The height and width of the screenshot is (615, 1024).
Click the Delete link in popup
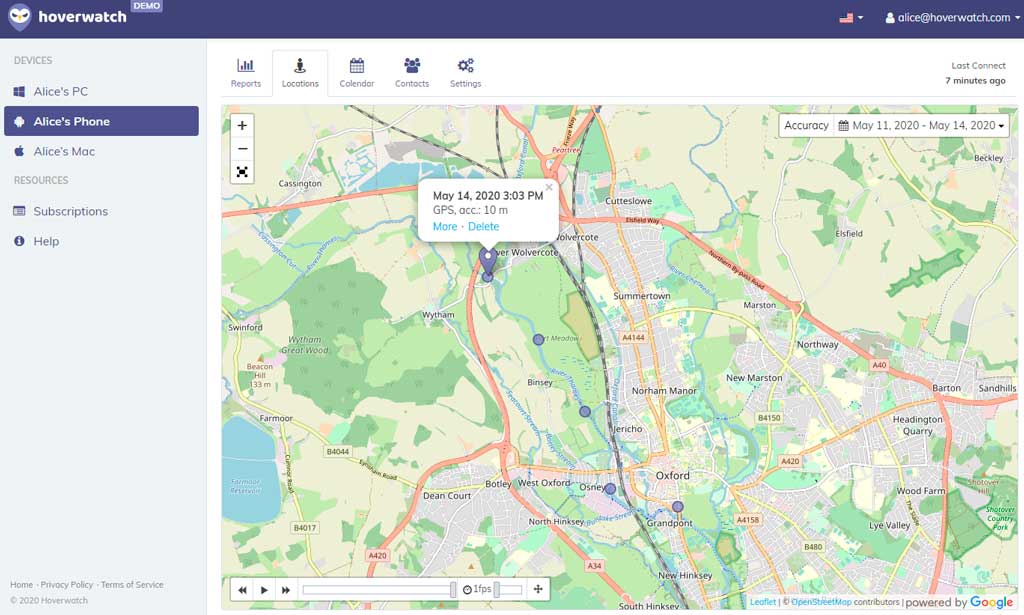pos(483,227)
